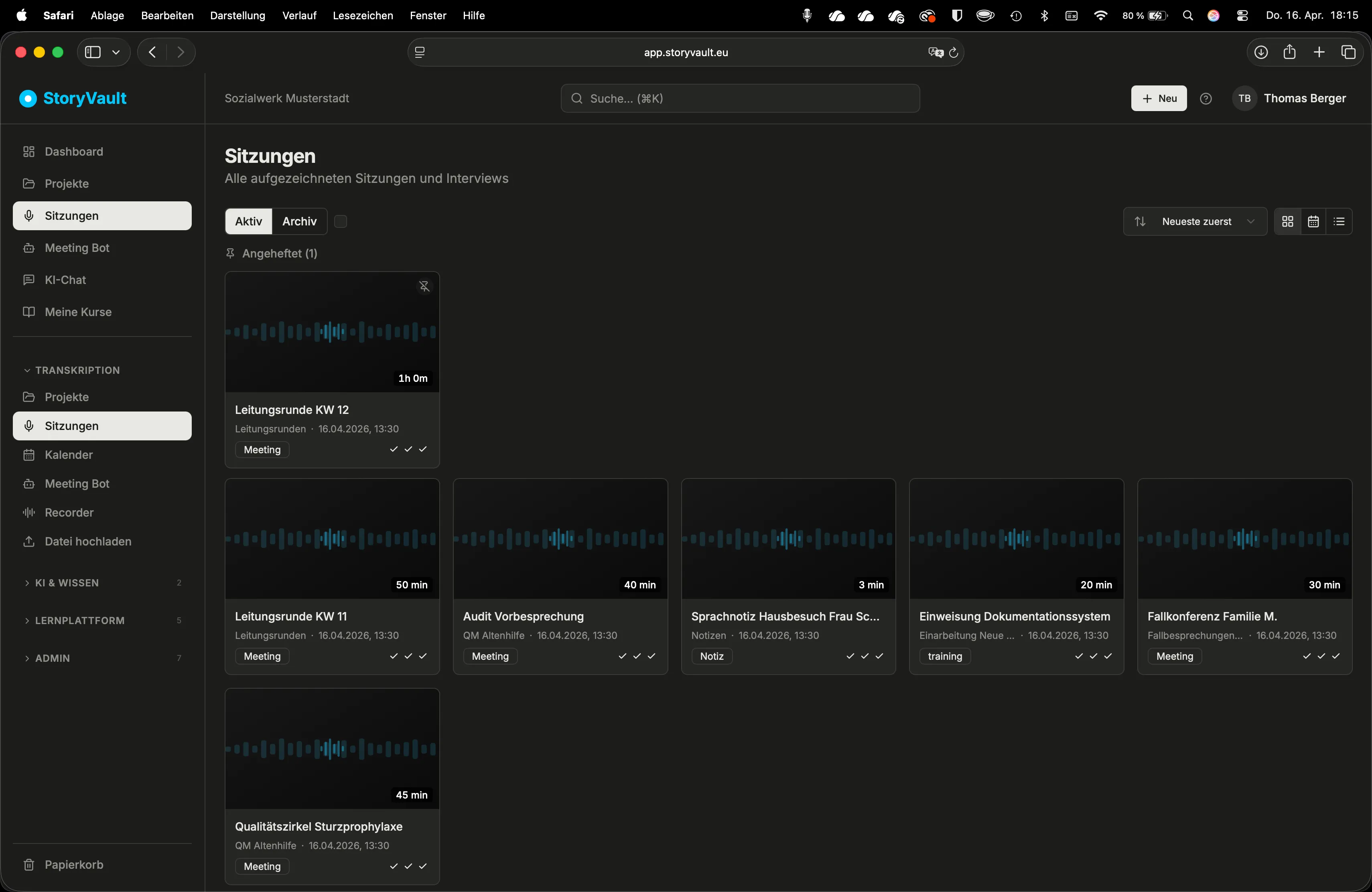
Task: Switch to grid view layout
Action: (1287, 221)
